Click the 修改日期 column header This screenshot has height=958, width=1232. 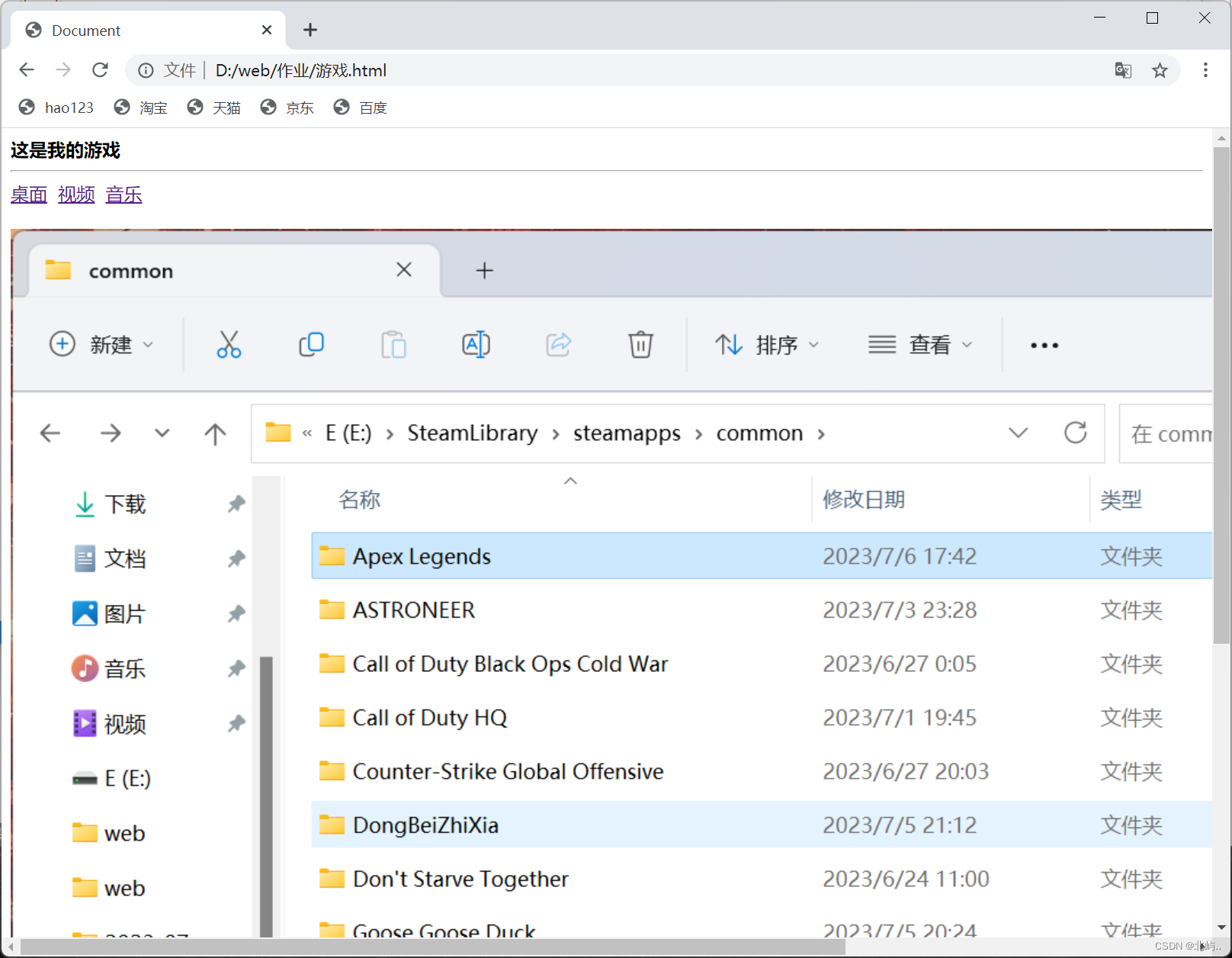(x=864, y=500)
